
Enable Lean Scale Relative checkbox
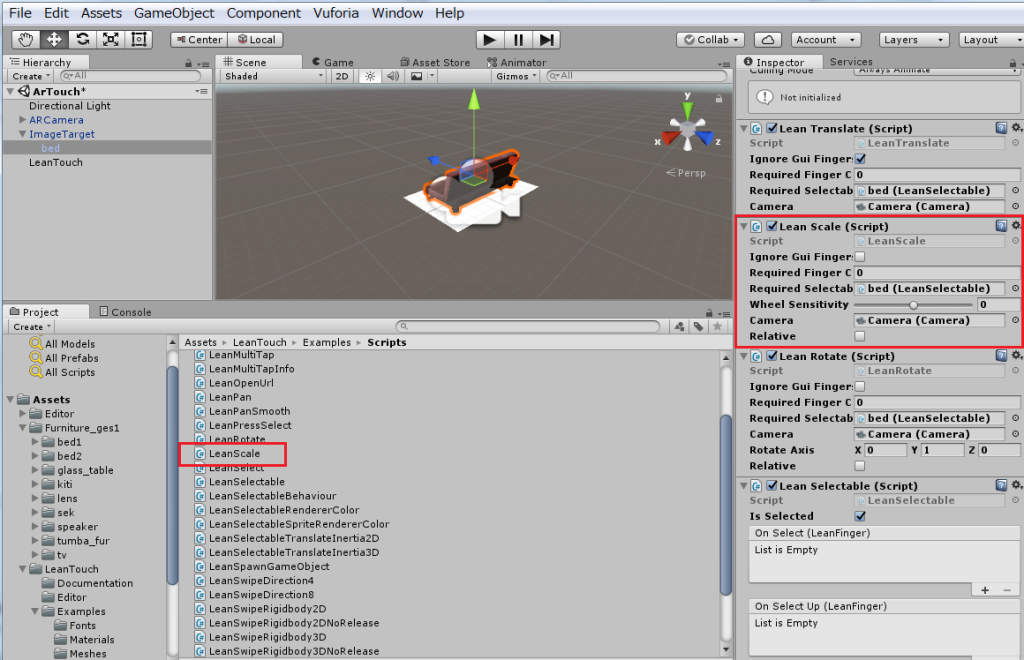point(860,336)
